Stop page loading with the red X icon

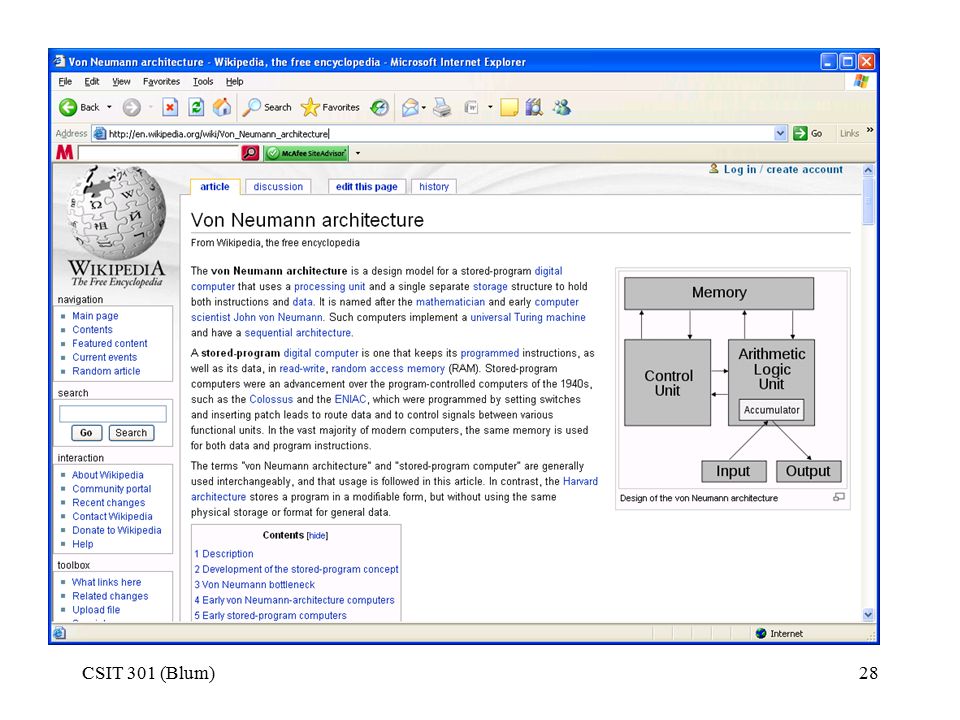[x=170, y=108]
